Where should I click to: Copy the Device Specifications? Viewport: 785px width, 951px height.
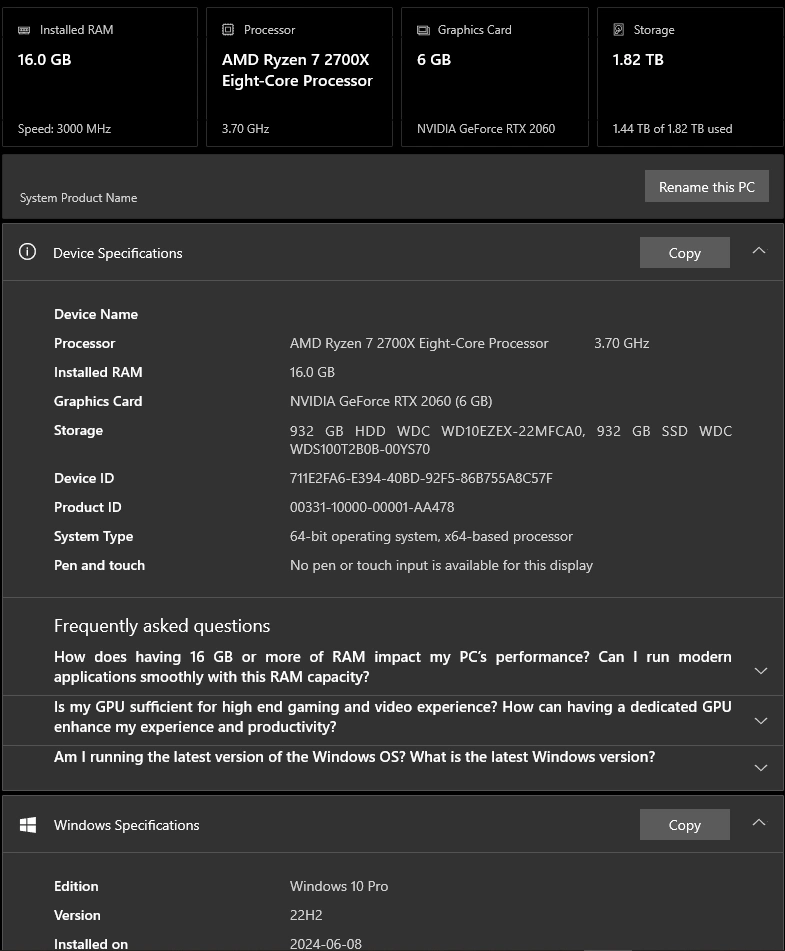684,253
